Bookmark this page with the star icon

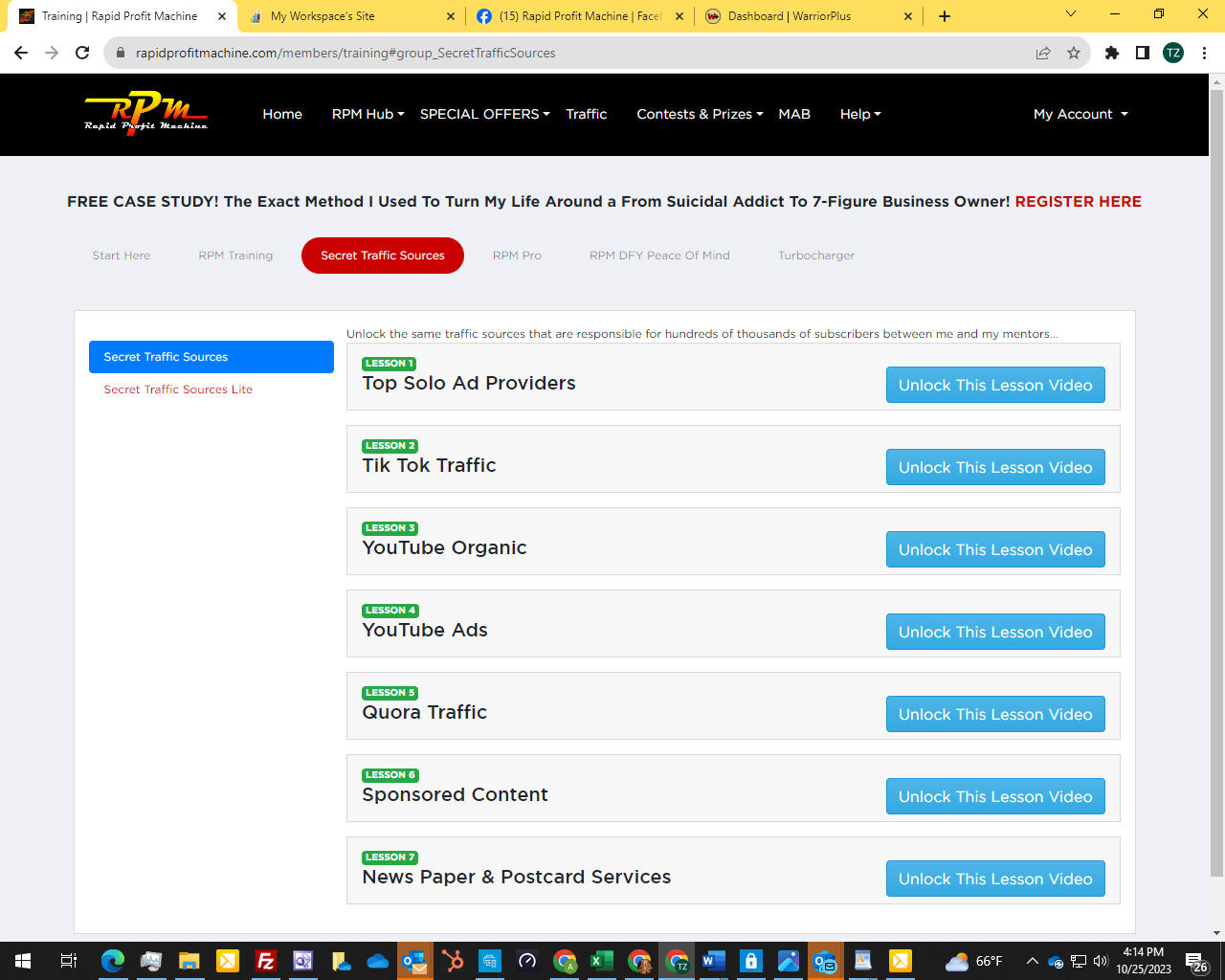click(x=1074, y=53)
